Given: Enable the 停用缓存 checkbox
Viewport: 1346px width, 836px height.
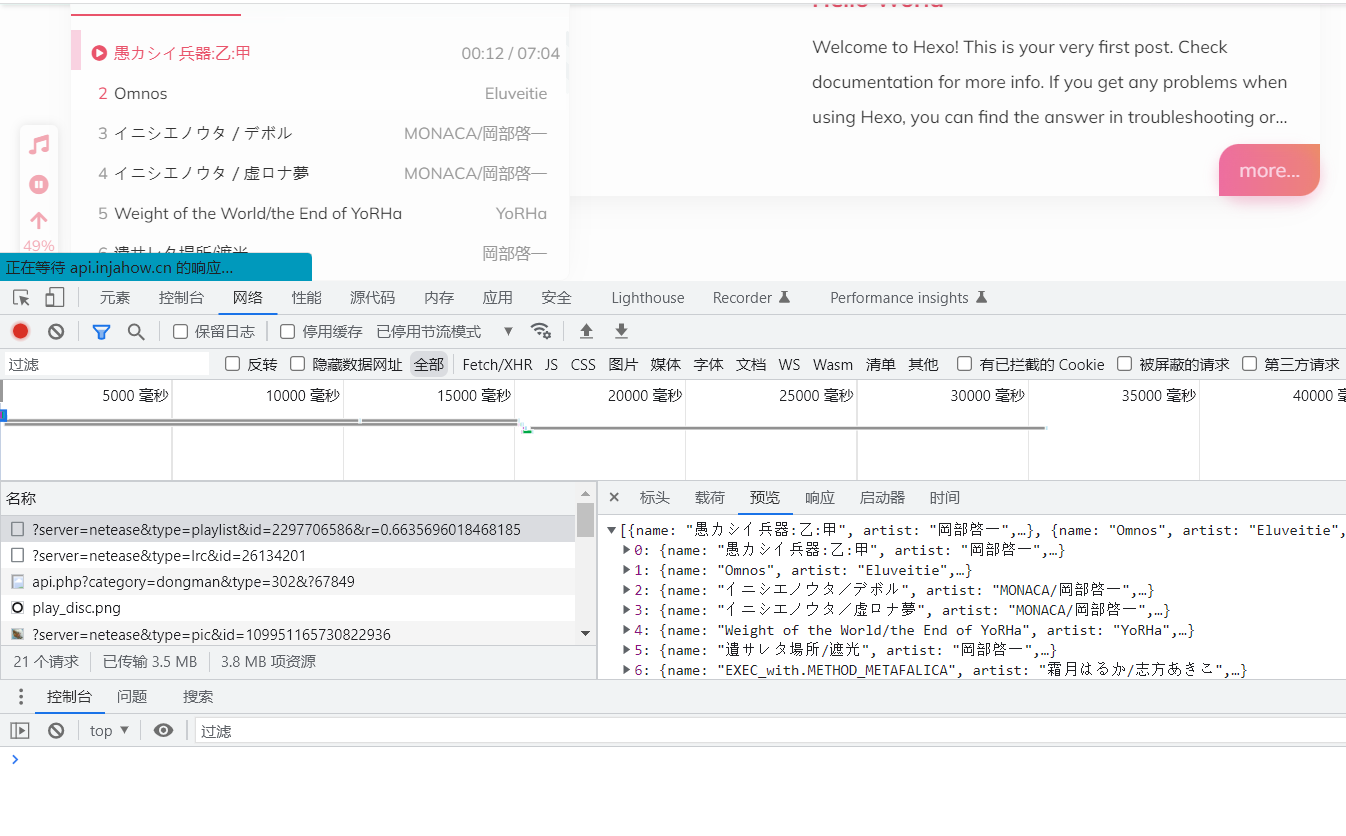Looking at the screenshot, I should pyautogui.click(x=288, y=332).
